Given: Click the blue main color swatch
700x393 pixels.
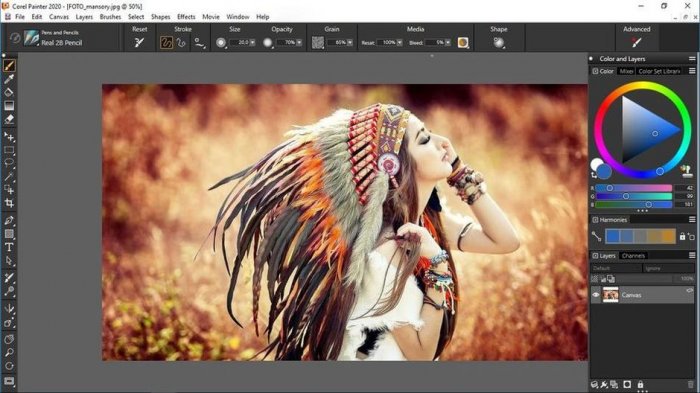Looking at the screenshot, I should coord(604,171).
